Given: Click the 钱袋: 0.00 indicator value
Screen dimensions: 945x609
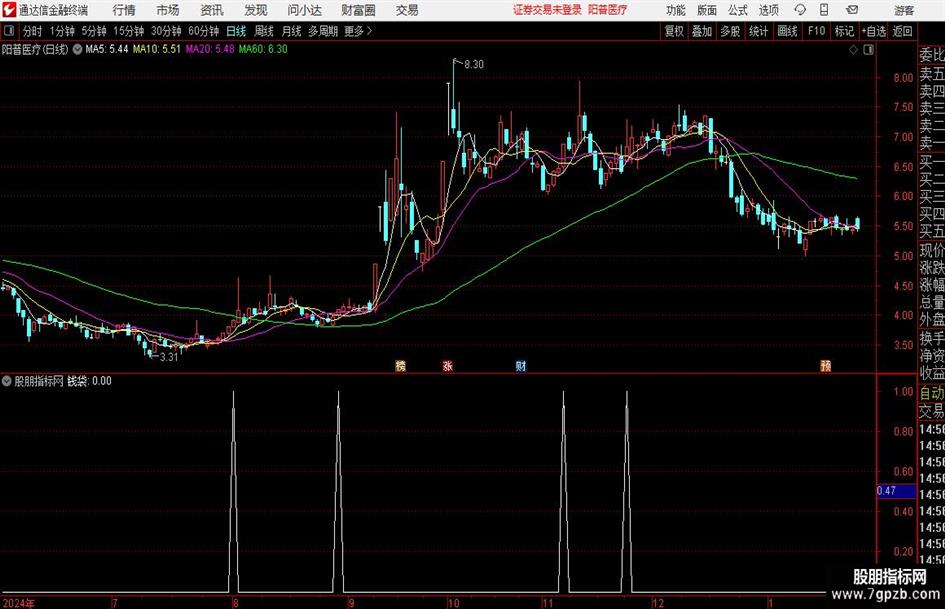Looking at the screenshot, I should [89, 381].
